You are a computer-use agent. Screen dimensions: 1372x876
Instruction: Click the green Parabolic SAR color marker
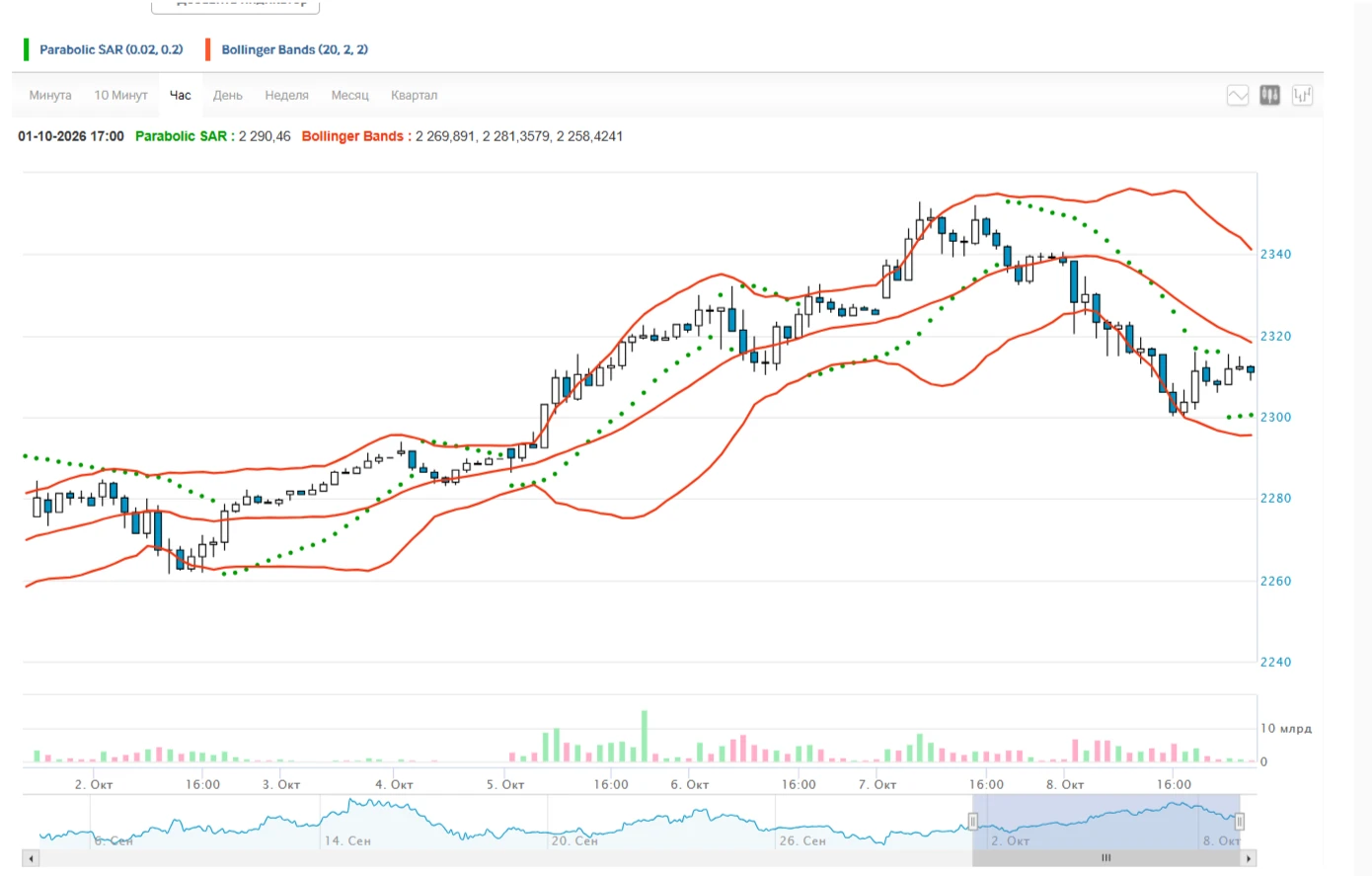click(x=27, y=49)
